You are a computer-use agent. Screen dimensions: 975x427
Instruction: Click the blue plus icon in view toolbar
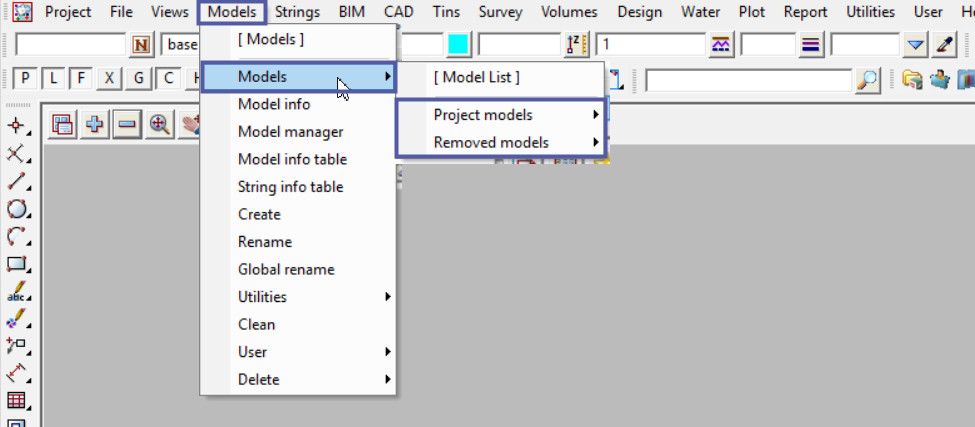point(95,125)
